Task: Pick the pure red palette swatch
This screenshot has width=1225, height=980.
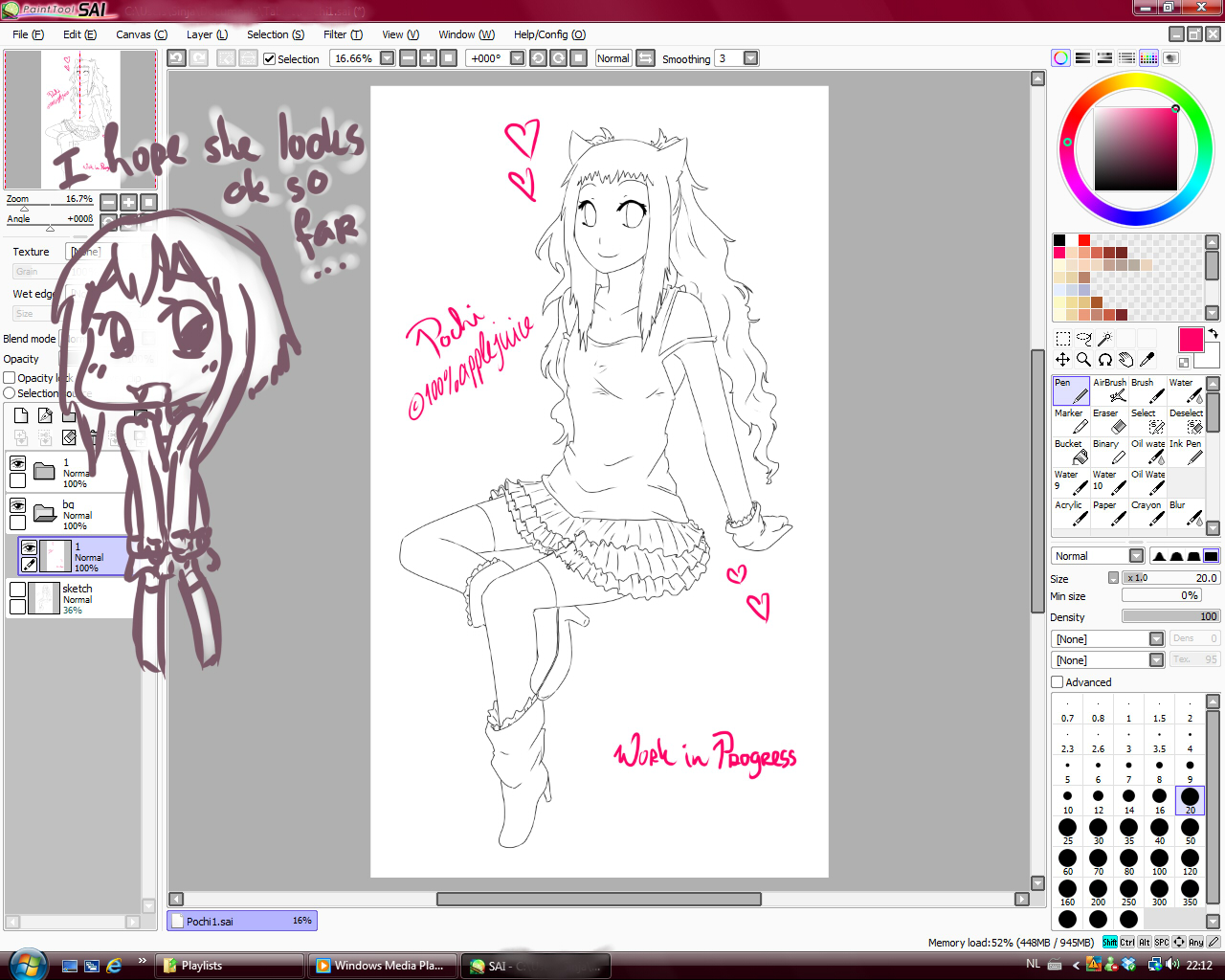Action: pos(1083,240)
